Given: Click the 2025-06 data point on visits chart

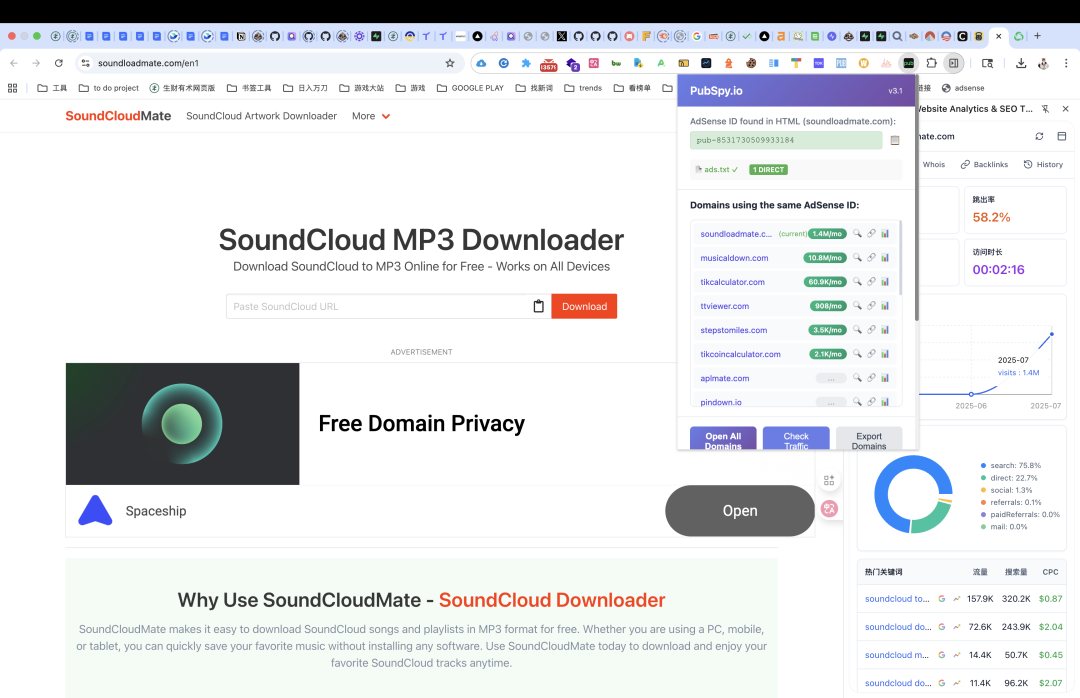Looking at the screenshot, I should pyautogui.click(x=971, y=394).
